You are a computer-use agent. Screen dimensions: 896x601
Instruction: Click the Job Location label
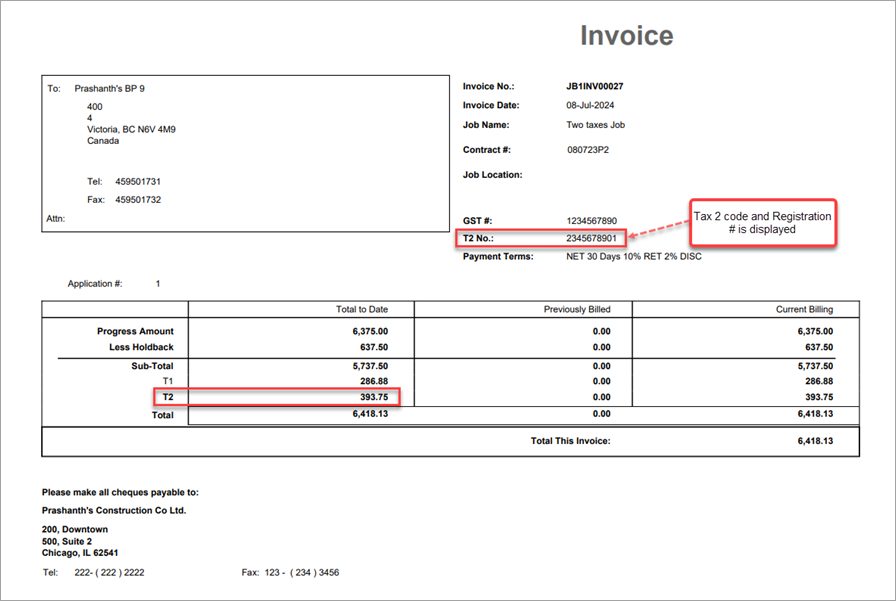[493, 175]
